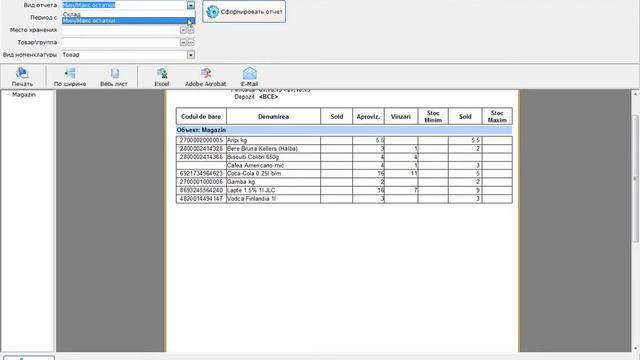Click the Stoc Minim column header
The image size is (640, 360).
pyautogui.click(x=433, y=116)
